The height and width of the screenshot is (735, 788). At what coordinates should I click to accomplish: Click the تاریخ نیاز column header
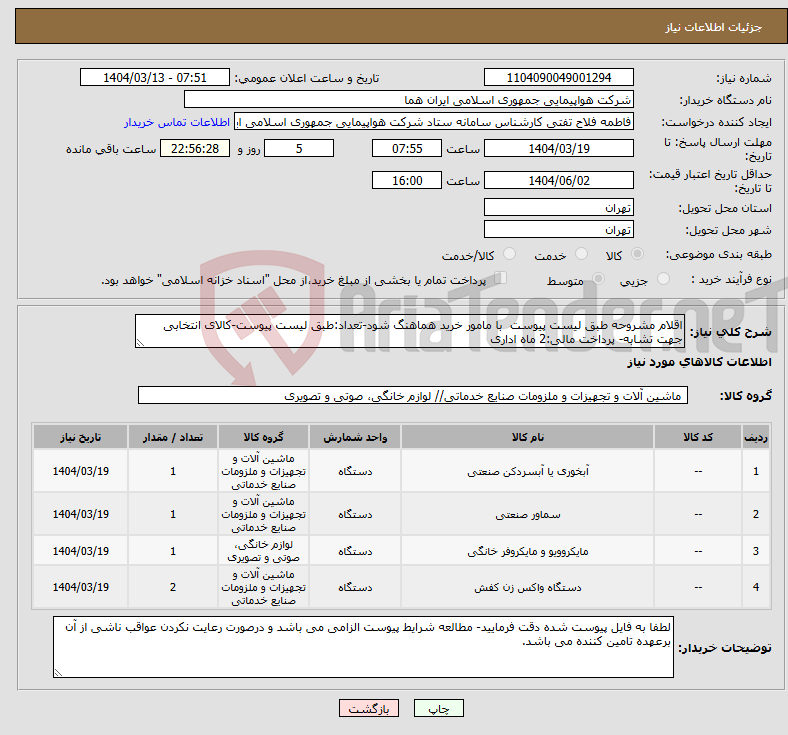pyautogui.click(x=81, y=438)
